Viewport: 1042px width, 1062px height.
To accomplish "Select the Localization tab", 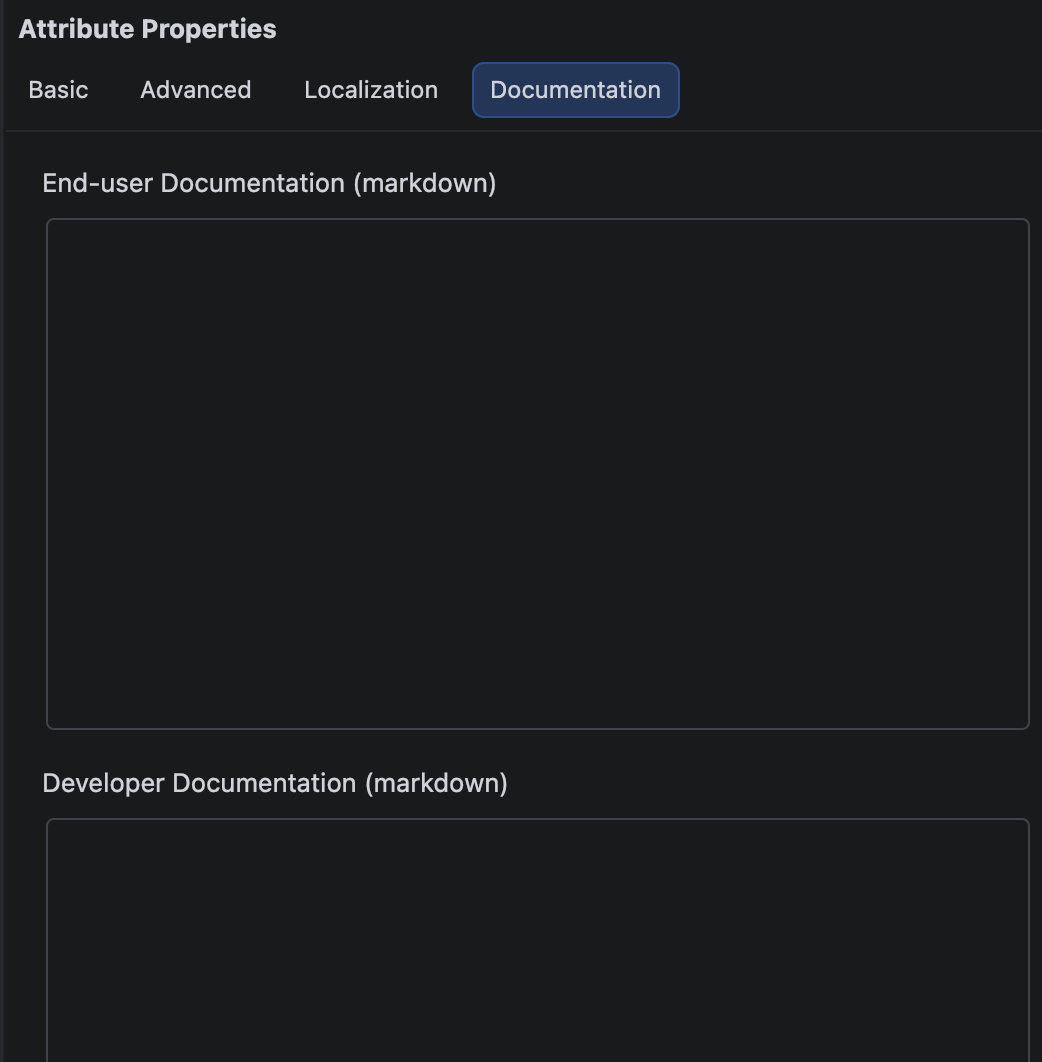I will click(371, 90).
